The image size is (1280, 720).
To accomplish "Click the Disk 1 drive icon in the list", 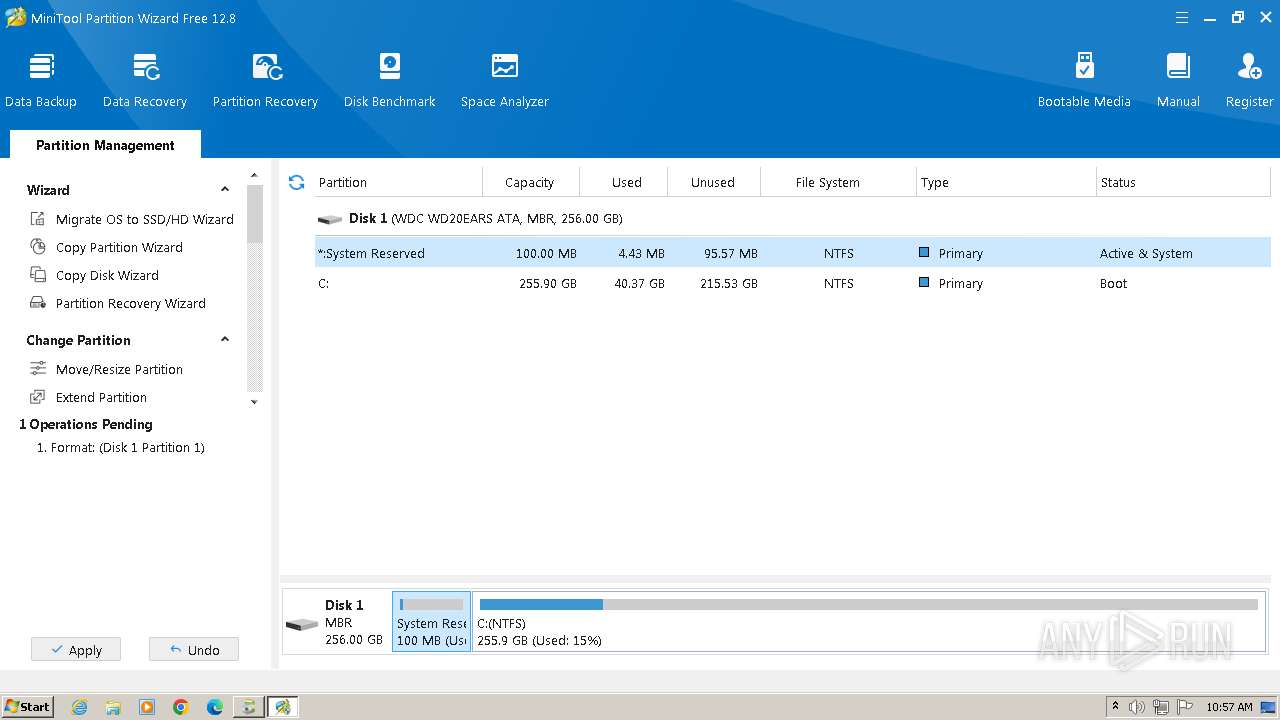I will [x=330, y=219].
